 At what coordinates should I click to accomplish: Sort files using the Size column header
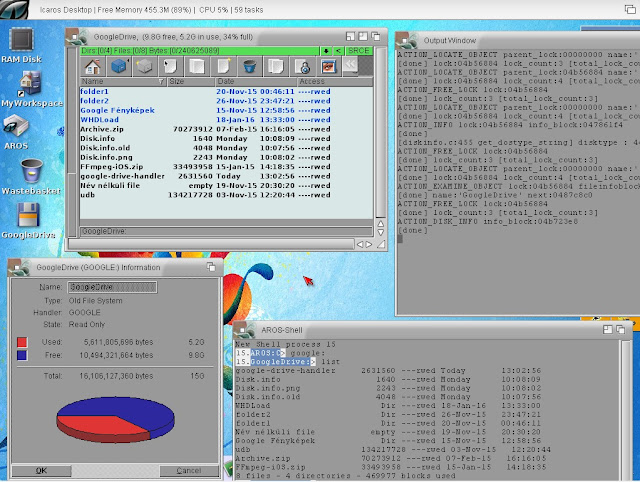pos(191,82)
